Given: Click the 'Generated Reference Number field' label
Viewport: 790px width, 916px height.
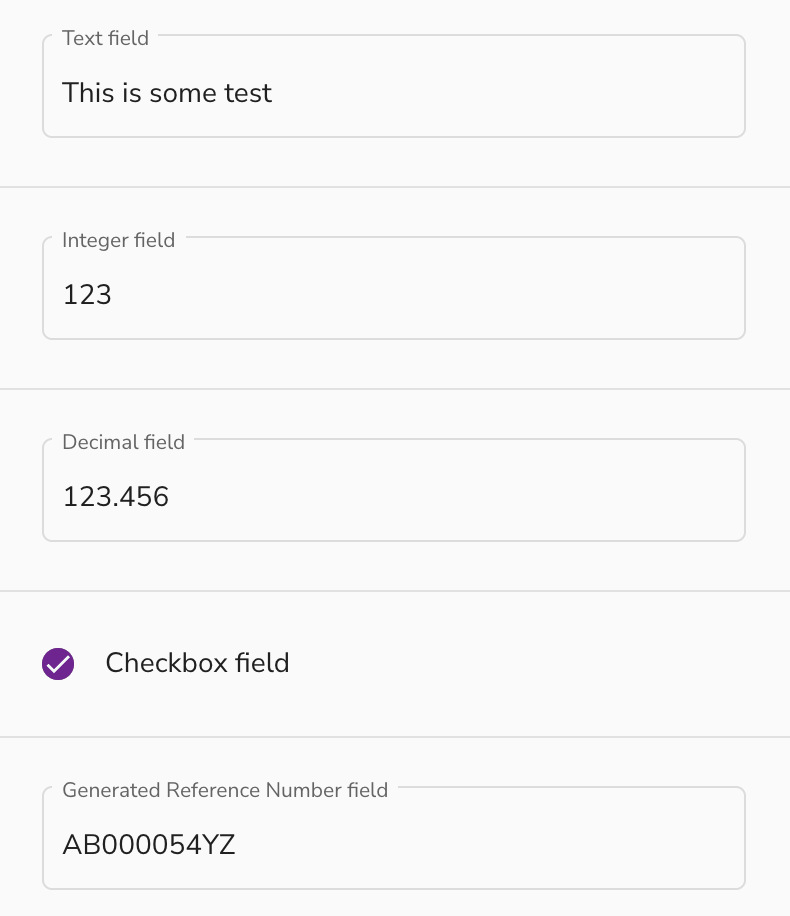Looking at the screenshot, I should (226, 790).
